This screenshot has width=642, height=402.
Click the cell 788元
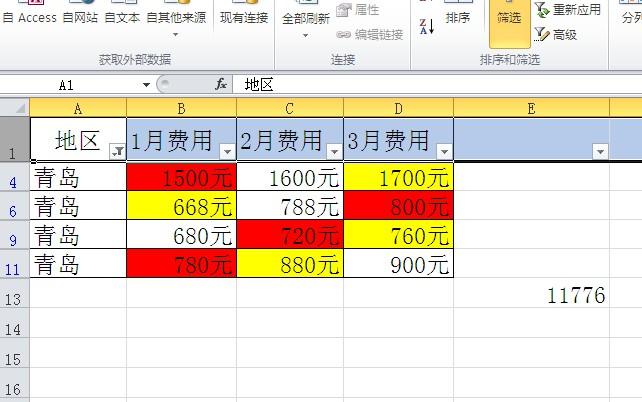coord(290,206)
